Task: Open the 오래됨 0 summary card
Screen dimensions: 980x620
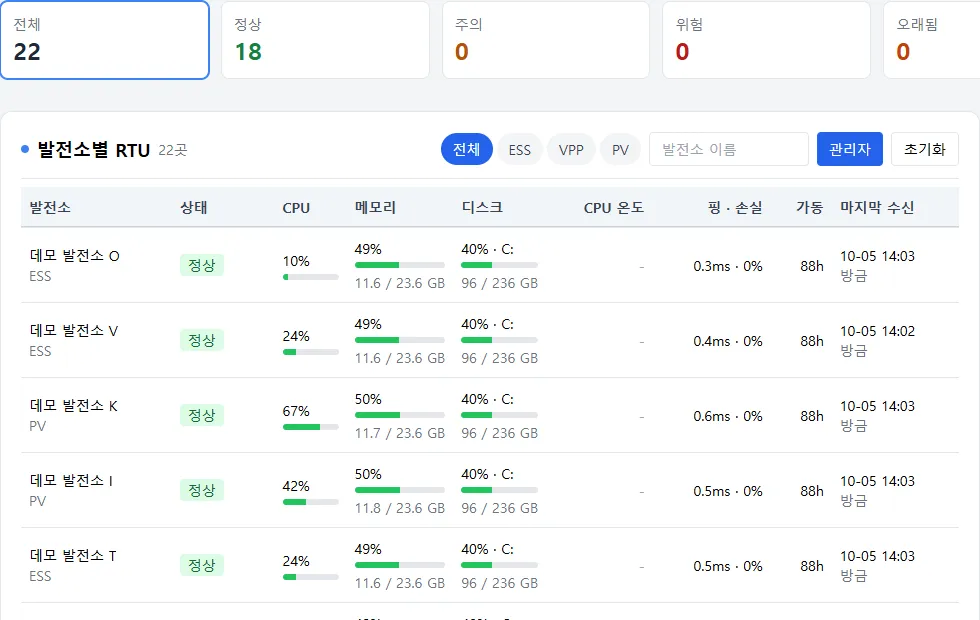Action: (x=932, y=40)
